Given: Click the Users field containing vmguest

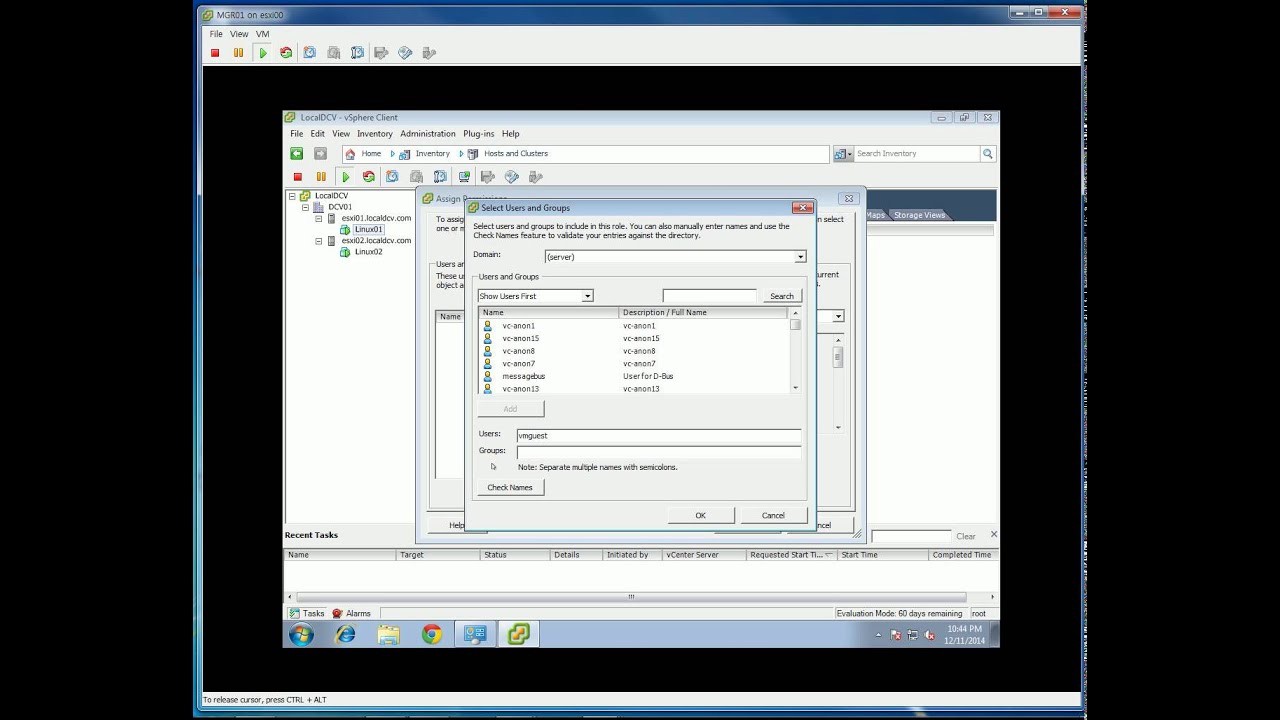Looking at the screenshot, I should (x=659, y=436).
